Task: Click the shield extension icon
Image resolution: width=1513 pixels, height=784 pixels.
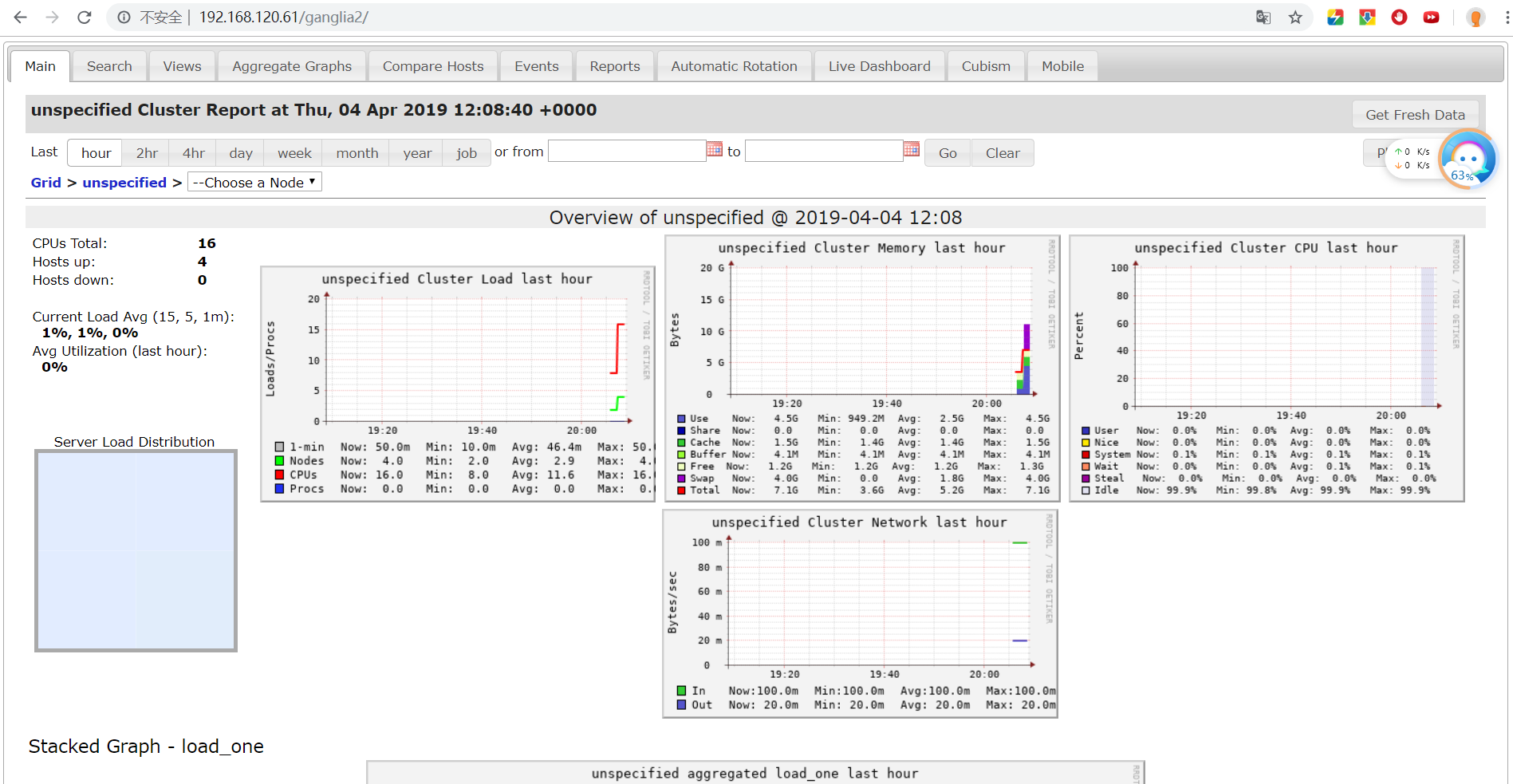Action: coord(1368,17)
